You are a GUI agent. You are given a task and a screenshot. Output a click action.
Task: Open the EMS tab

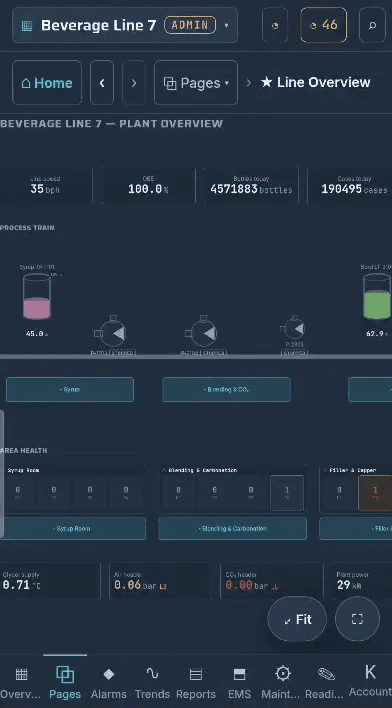(x=239, y=683)
